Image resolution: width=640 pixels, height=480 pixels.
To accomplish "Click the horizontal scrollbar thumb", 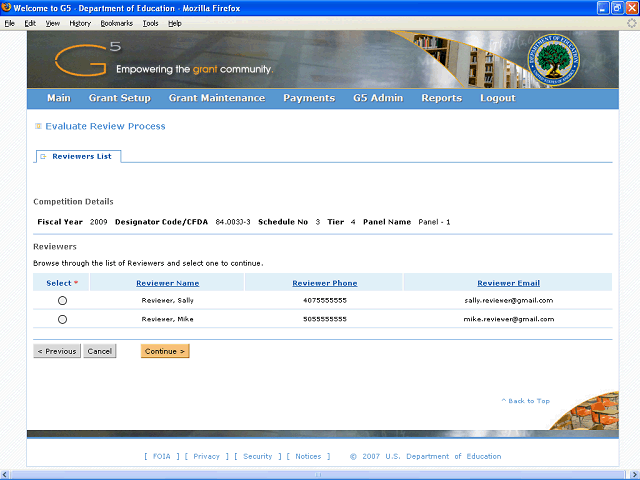I will pyautogui.click(x=318, y=475).
